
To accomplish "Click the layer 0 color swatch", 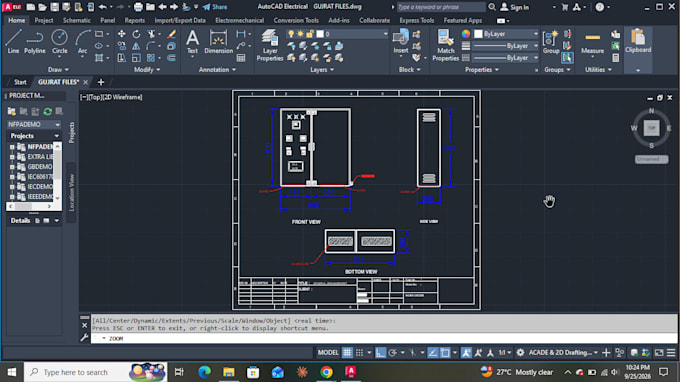I will pos(320,34).
